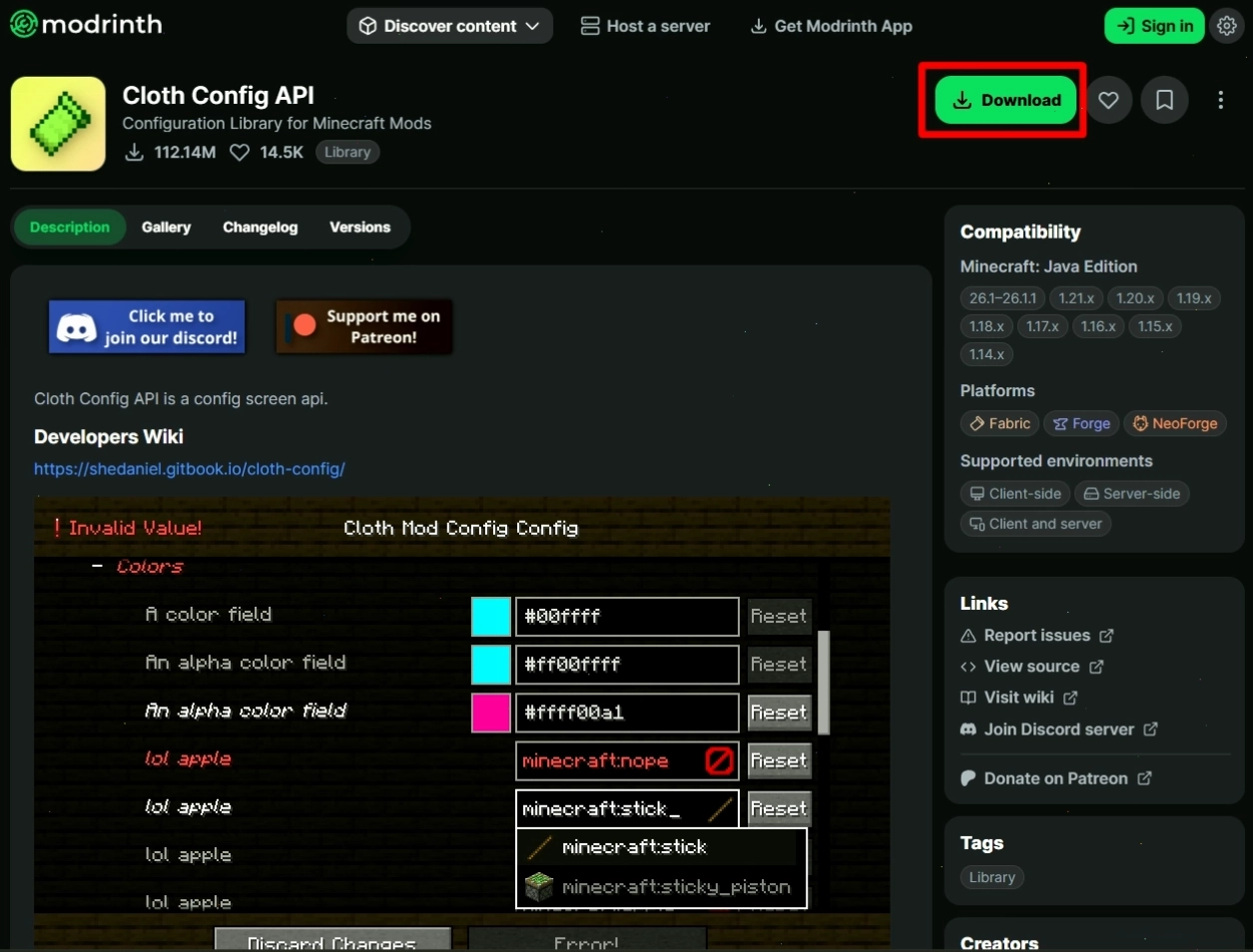Open the settings gear icon

point(1227,26)
